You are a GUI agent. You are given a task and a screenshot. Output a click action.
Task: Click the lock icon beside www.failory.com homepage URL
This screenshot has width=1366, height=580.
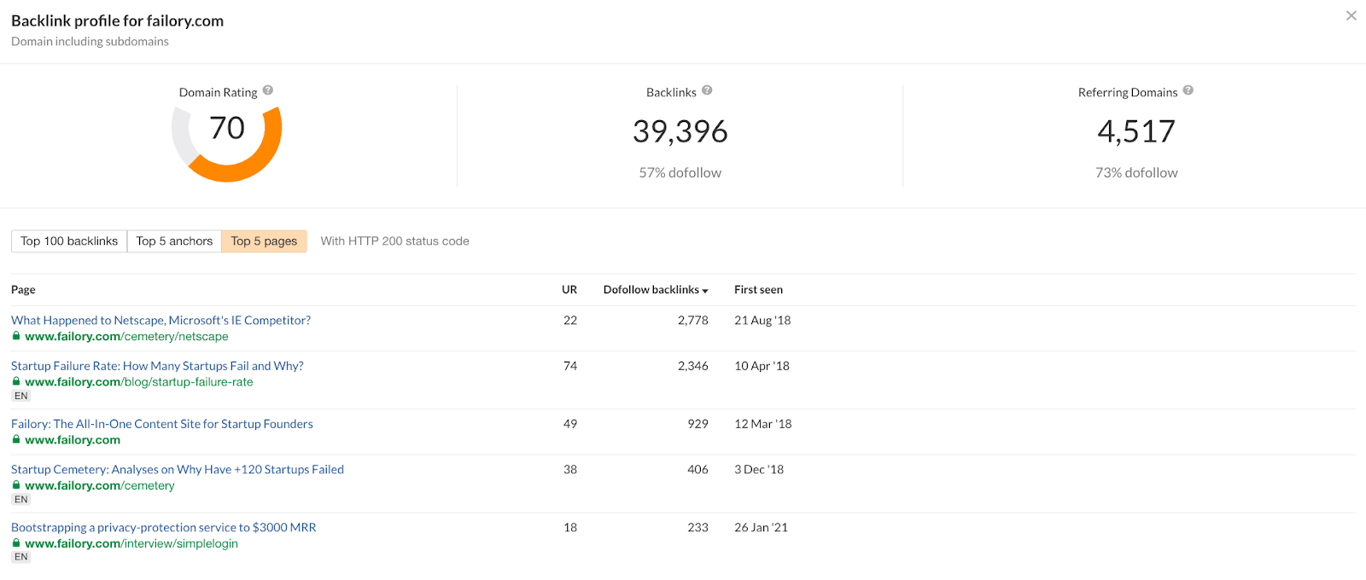pyautogui.click(x=16, y=440)
